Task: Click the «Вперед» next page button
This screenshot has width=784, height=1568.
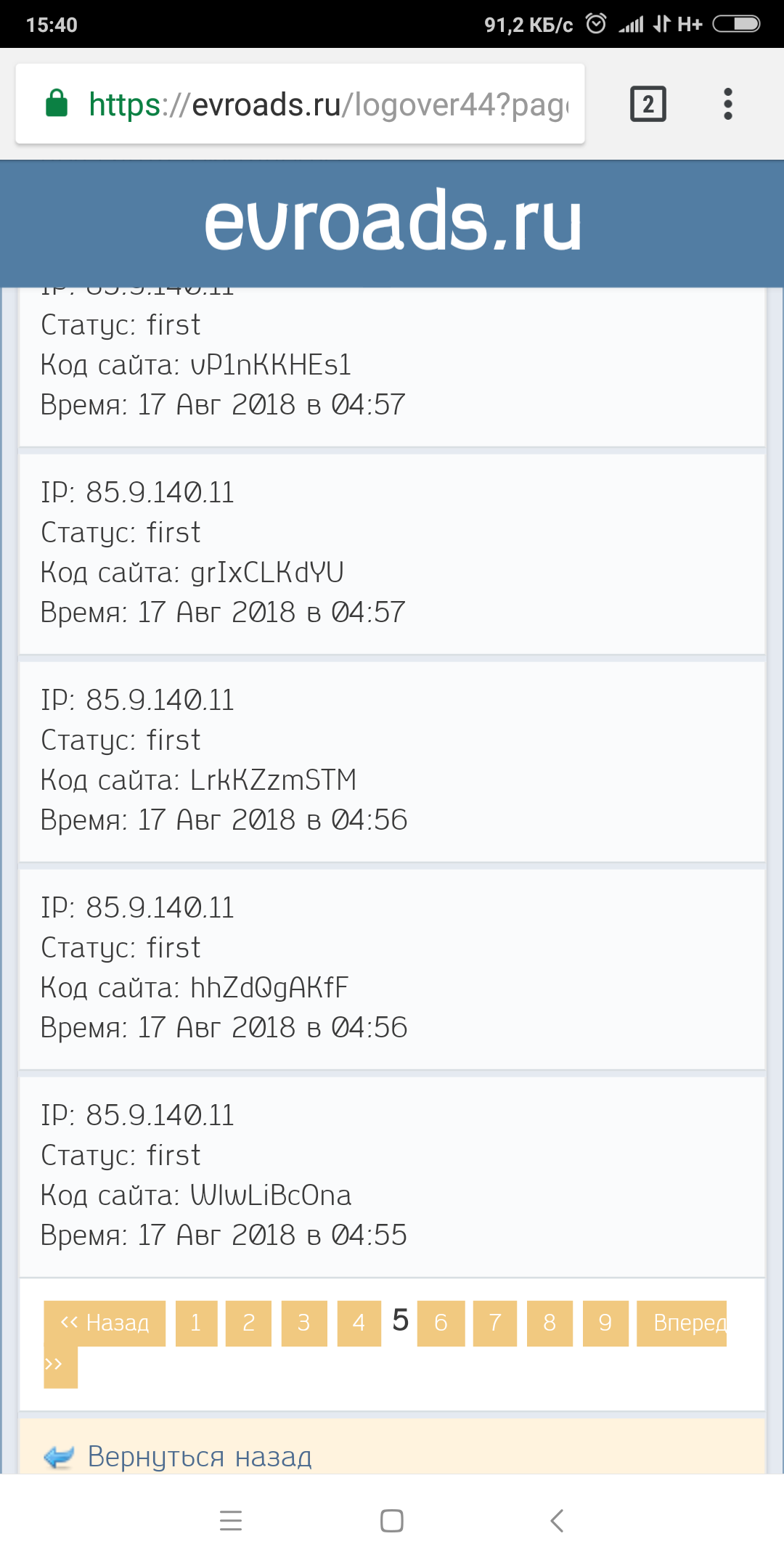Action: pyautogui.click(x=682, y=1323)
